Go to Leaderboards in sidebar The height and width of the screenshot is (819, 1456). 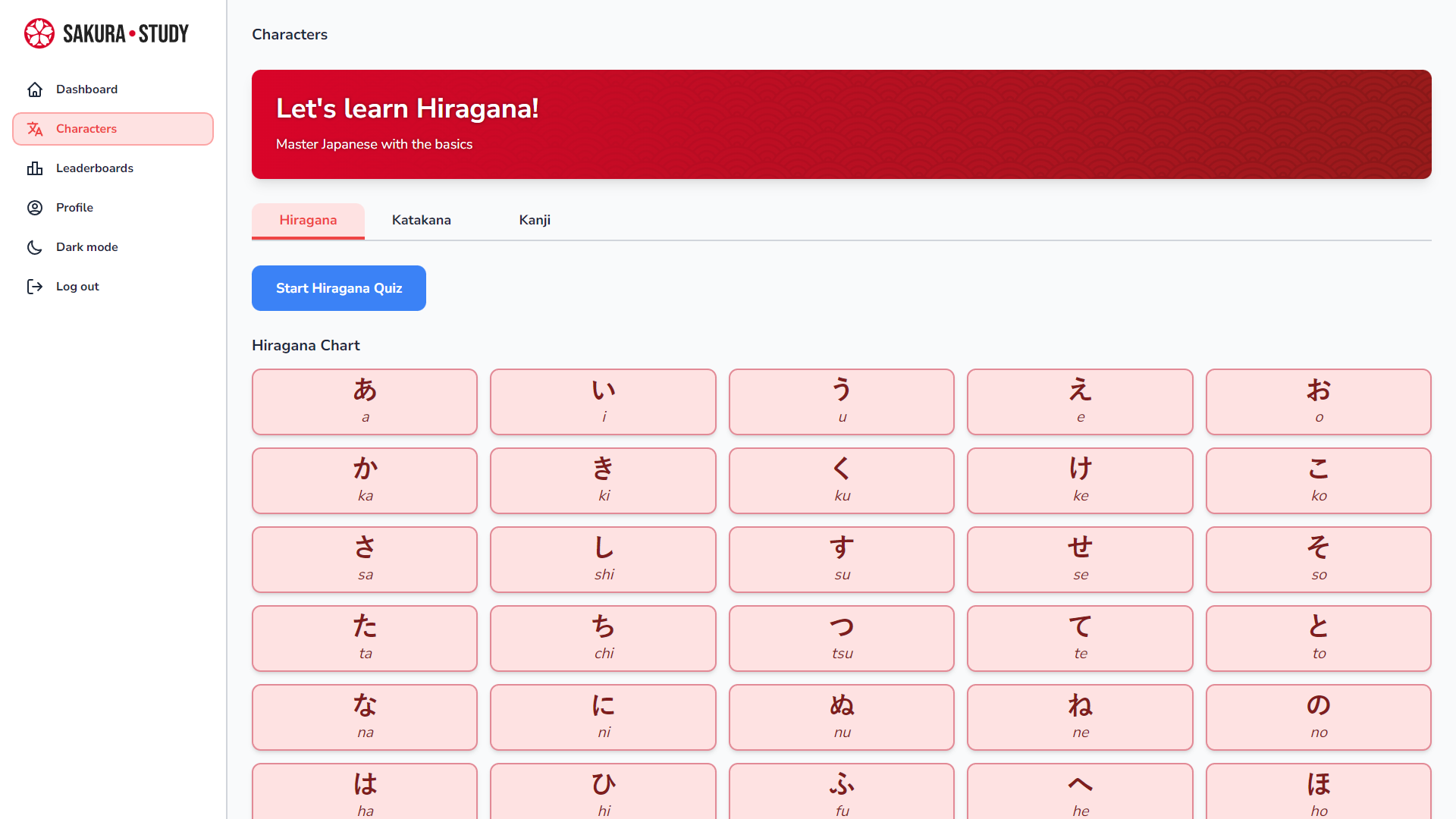point(113,168)
